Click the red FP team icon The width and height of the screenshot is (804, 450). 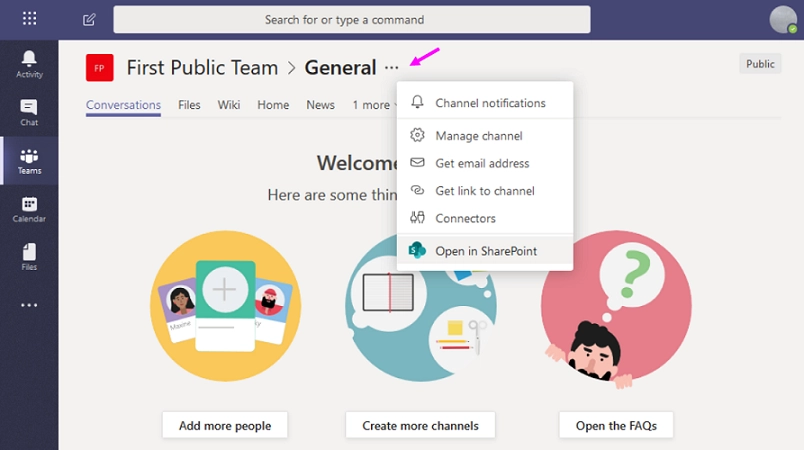99,68
